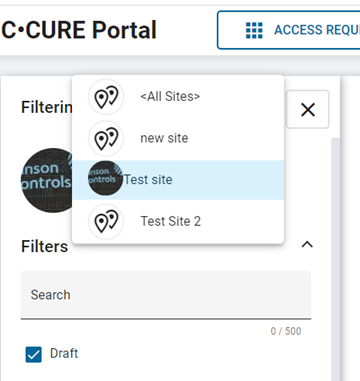
Task: Uncheck the Draft checkbox
Action: pos(34,354)
